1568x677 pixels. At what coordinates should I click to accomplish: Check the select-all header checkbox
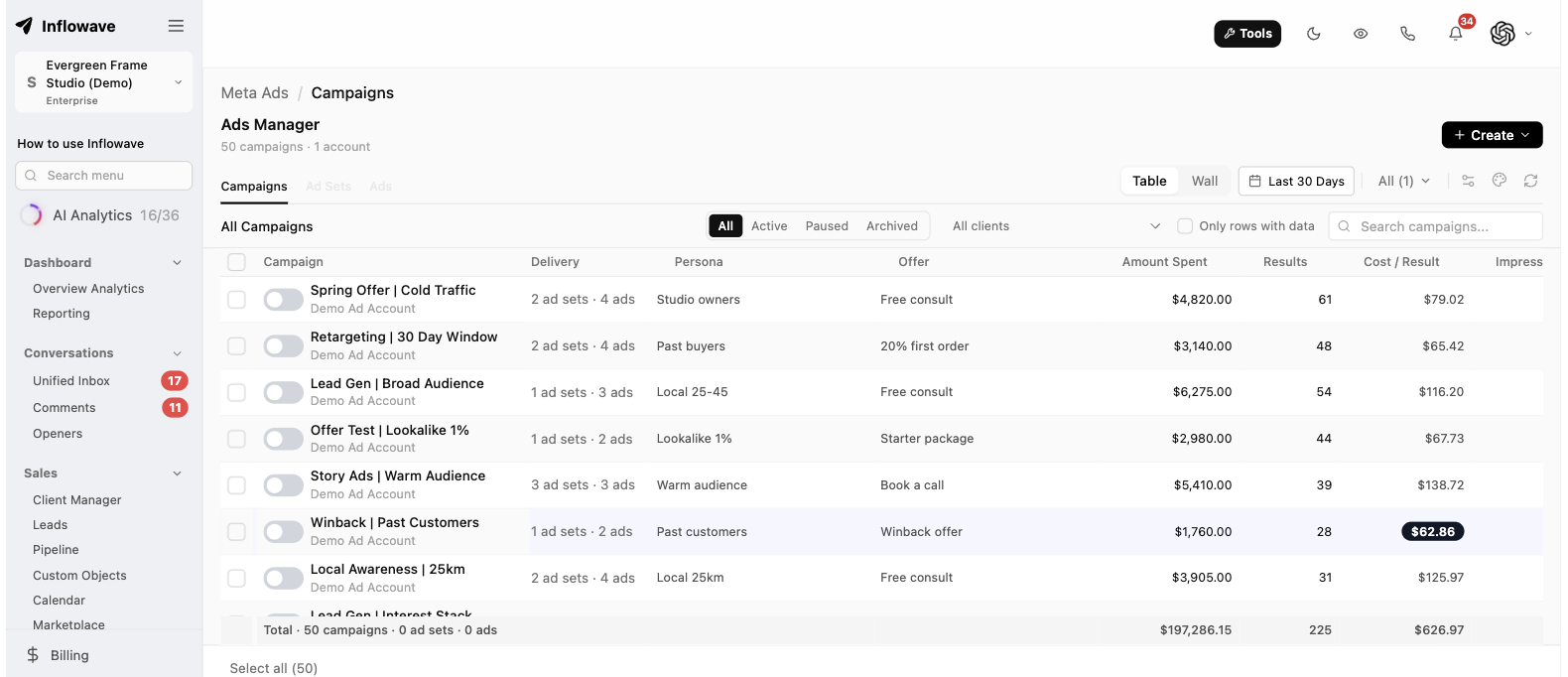236,262
